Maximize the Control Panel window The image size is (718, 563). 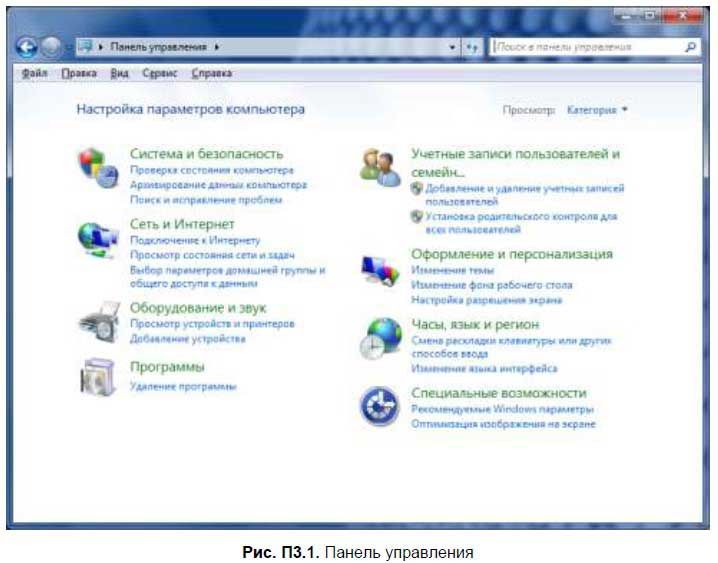(649, 16)
